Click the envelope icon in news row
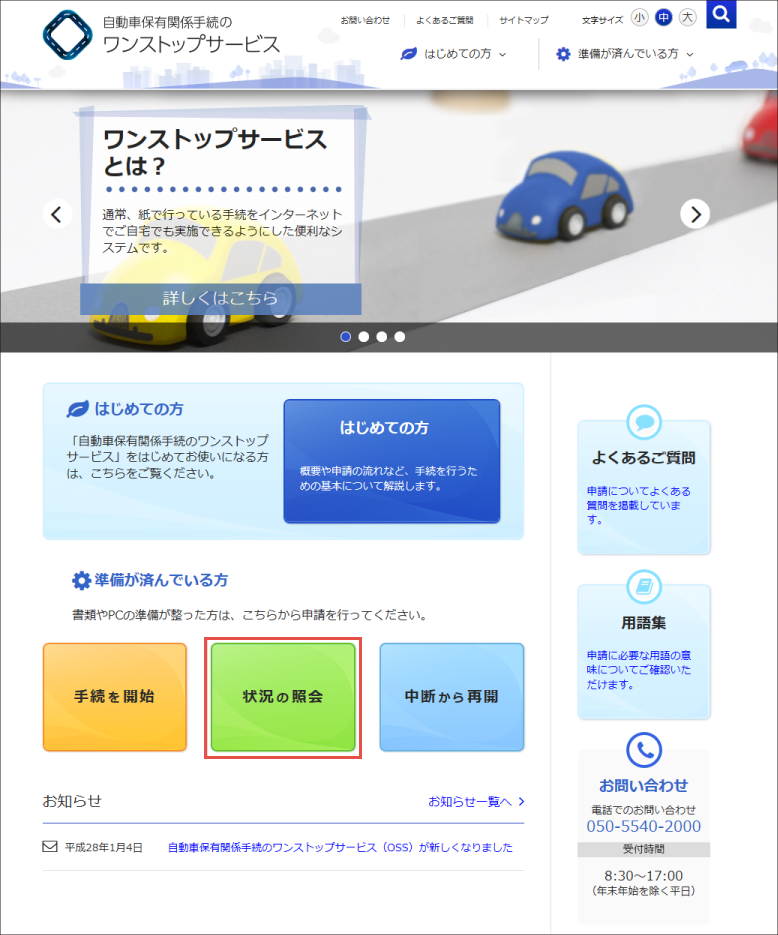 [x=50, y=847]
